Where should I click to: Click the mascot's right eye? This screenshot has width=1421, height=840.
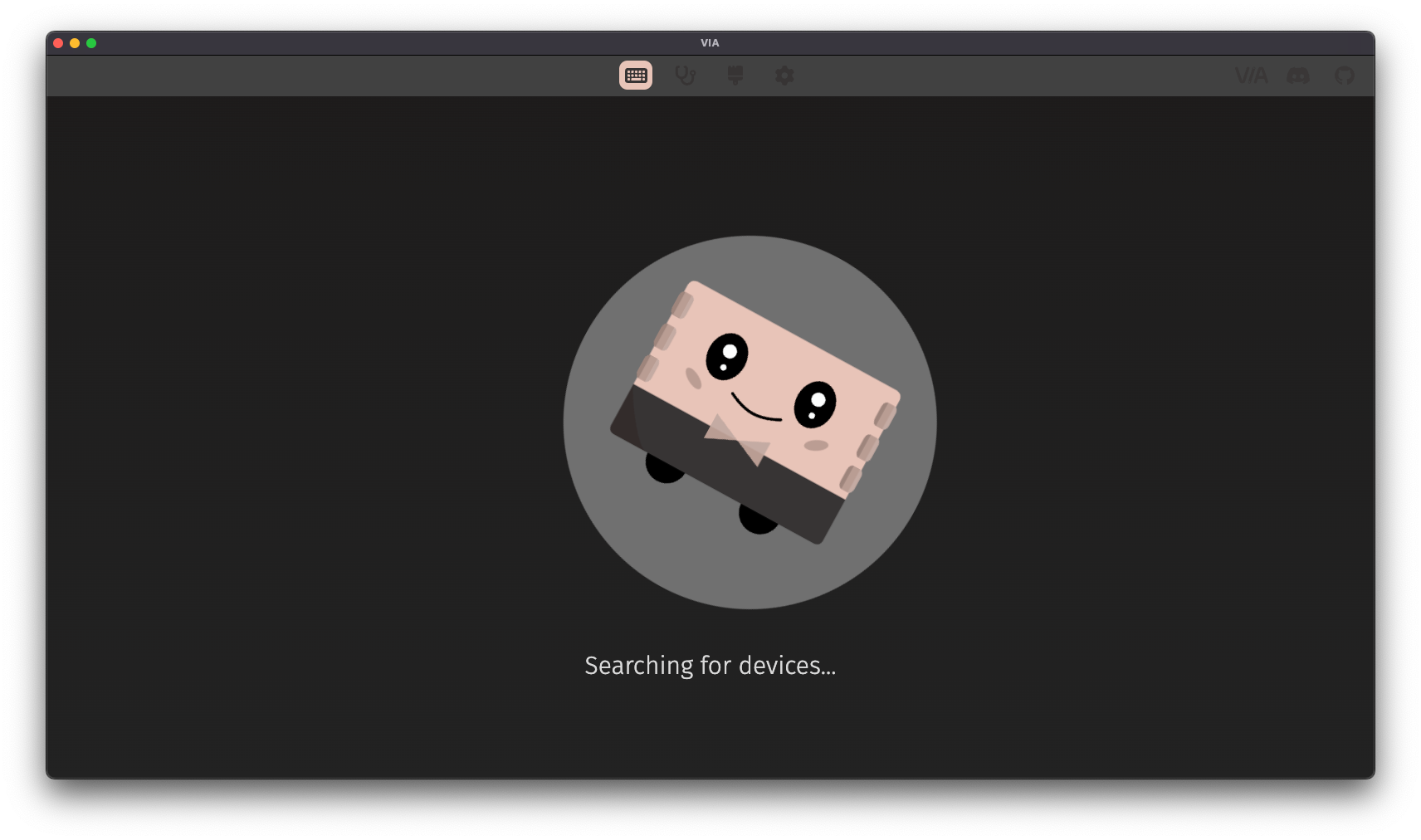pos(815,404)
